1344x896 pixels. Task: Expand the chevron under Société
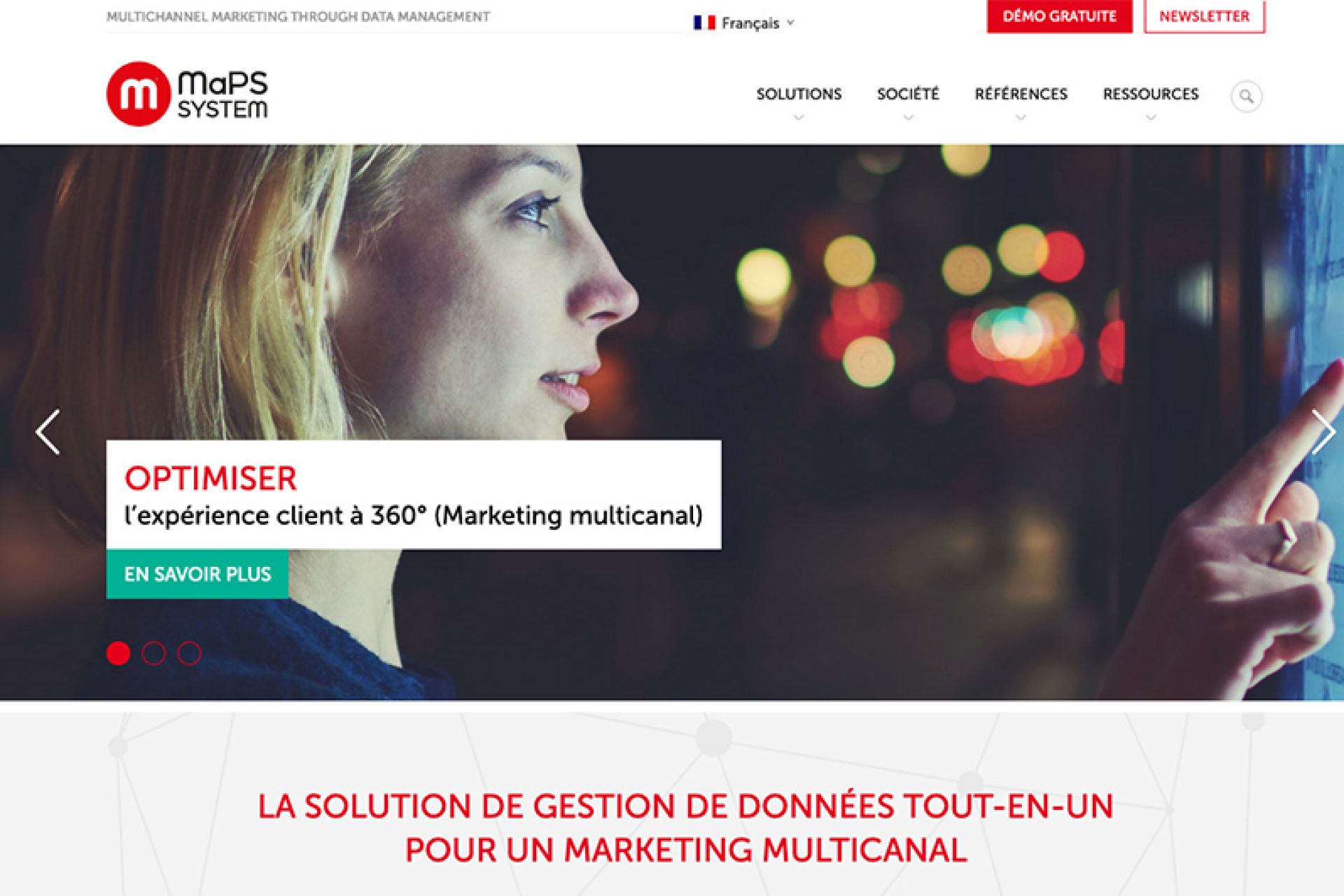click(x=908, y=118)
